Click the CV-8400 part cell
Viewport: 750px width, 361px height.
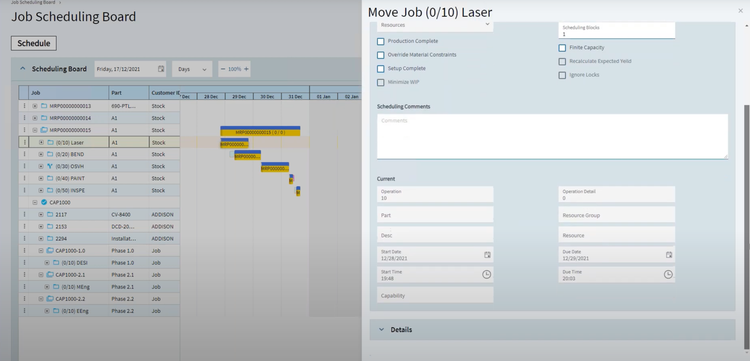[x=129, y=214]
